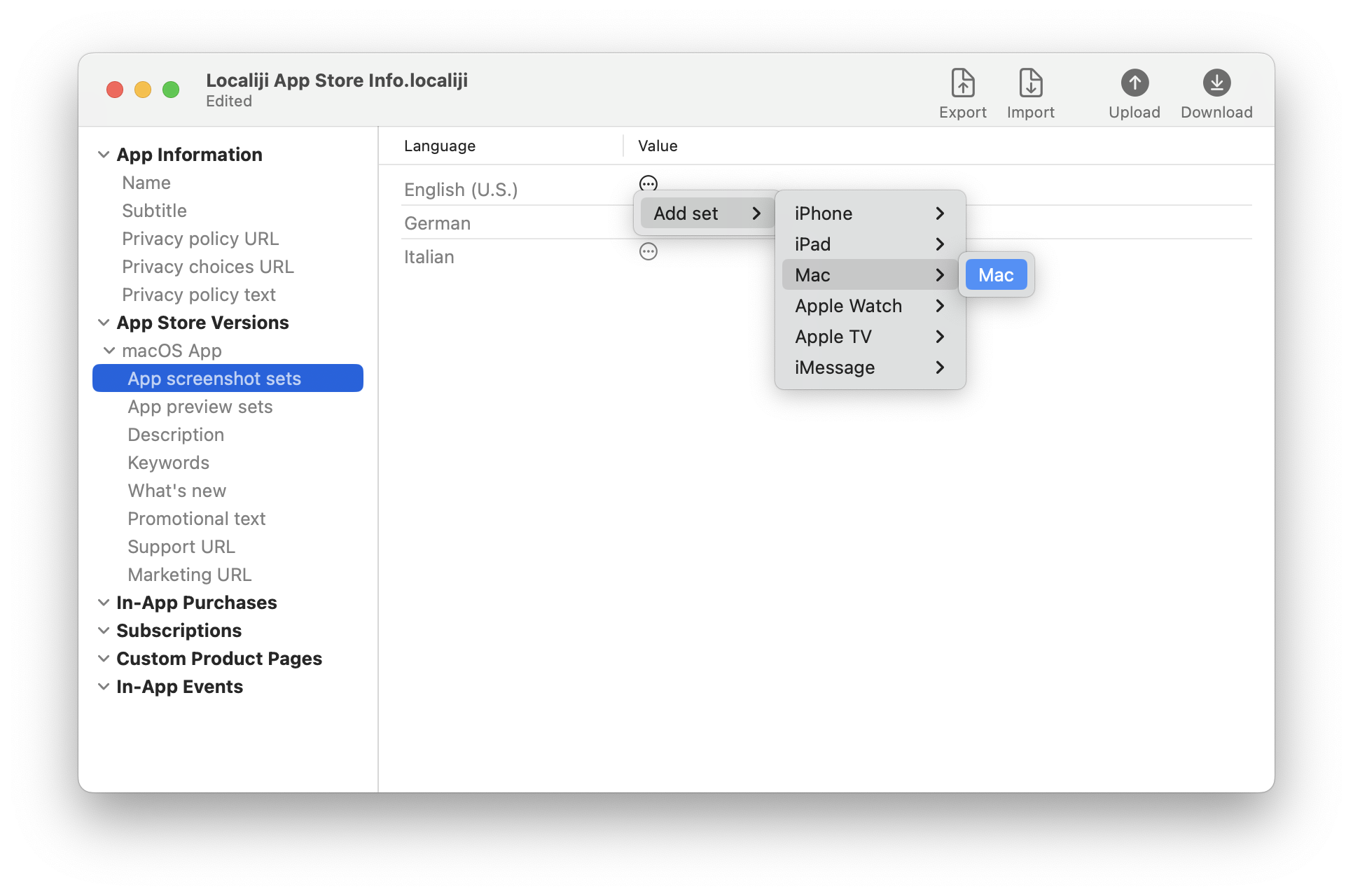Image resolution: width=1353 pixels, height=896 pixels.
Task: Choose iPad from the device menu
Action: click(x=870, y=244)
